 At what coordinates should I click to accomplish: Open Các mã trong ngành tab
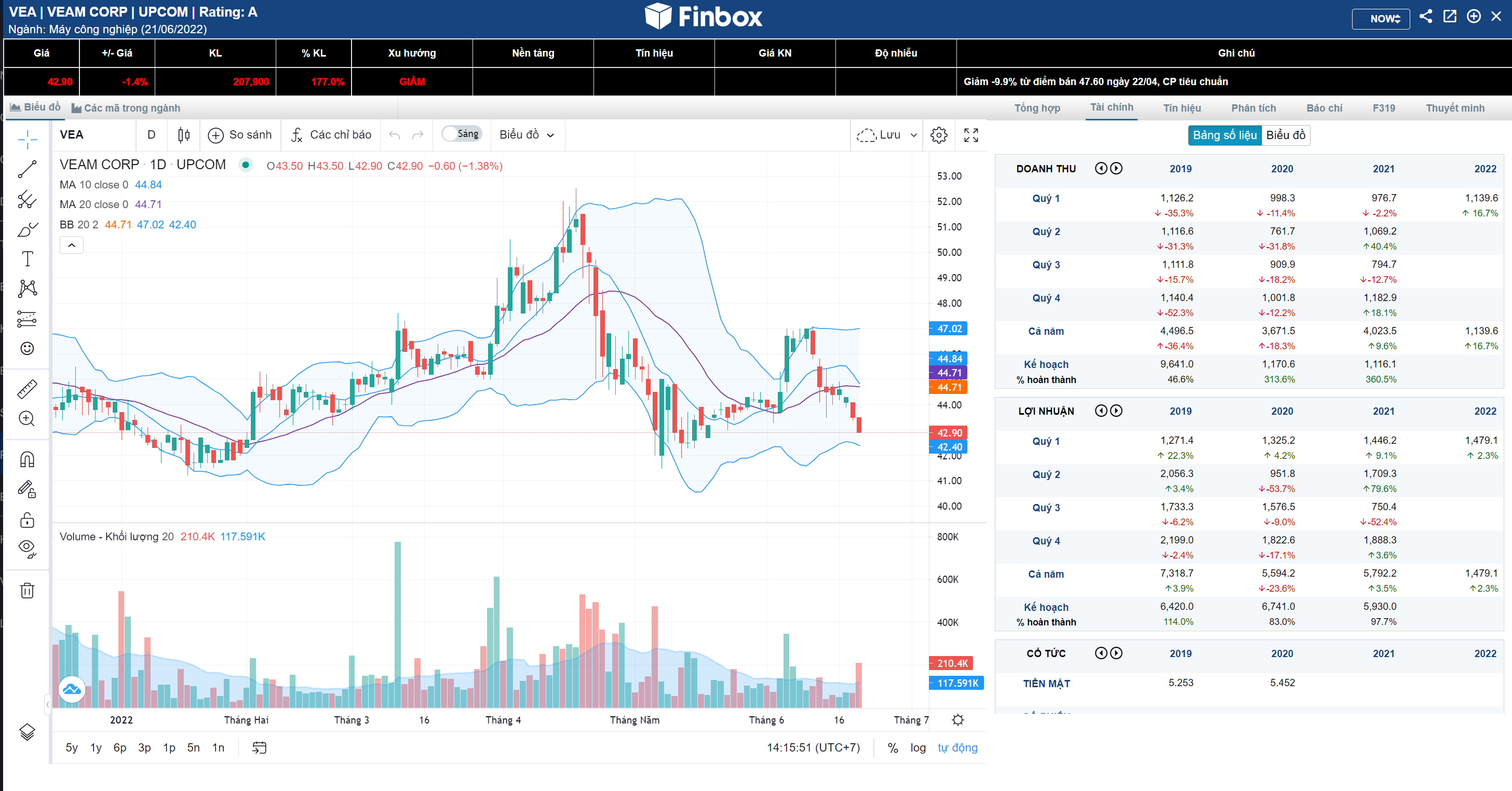[126, 108]
